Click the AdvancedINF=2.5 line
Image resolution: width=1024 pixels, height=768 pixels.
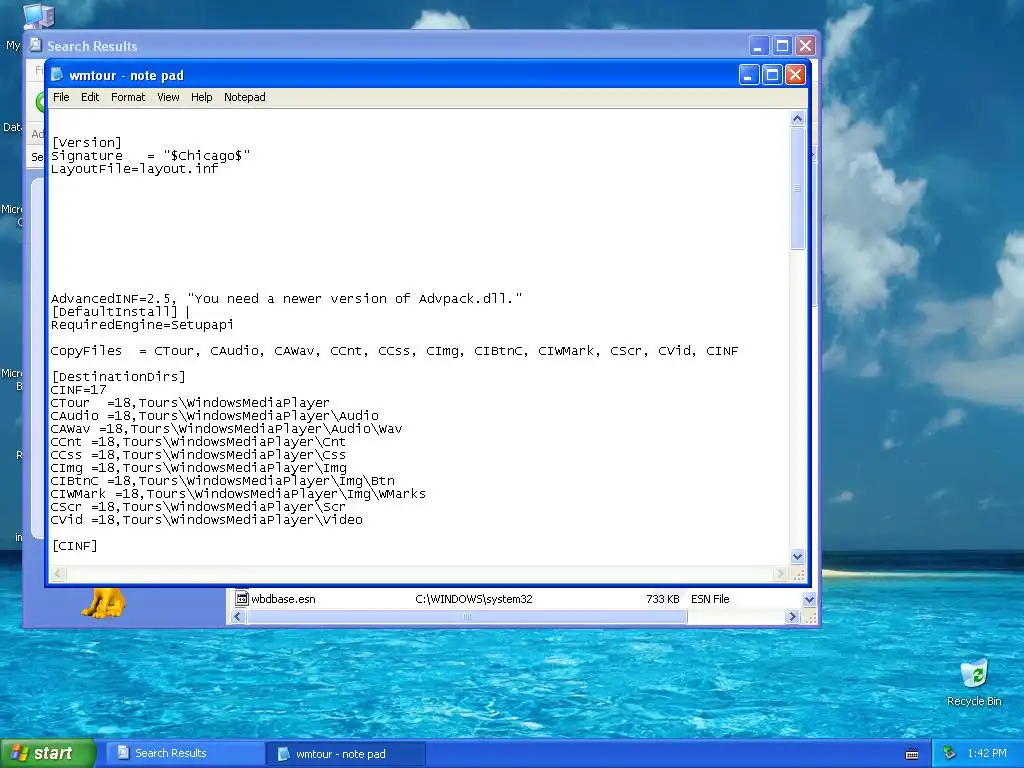pos(286,298)
